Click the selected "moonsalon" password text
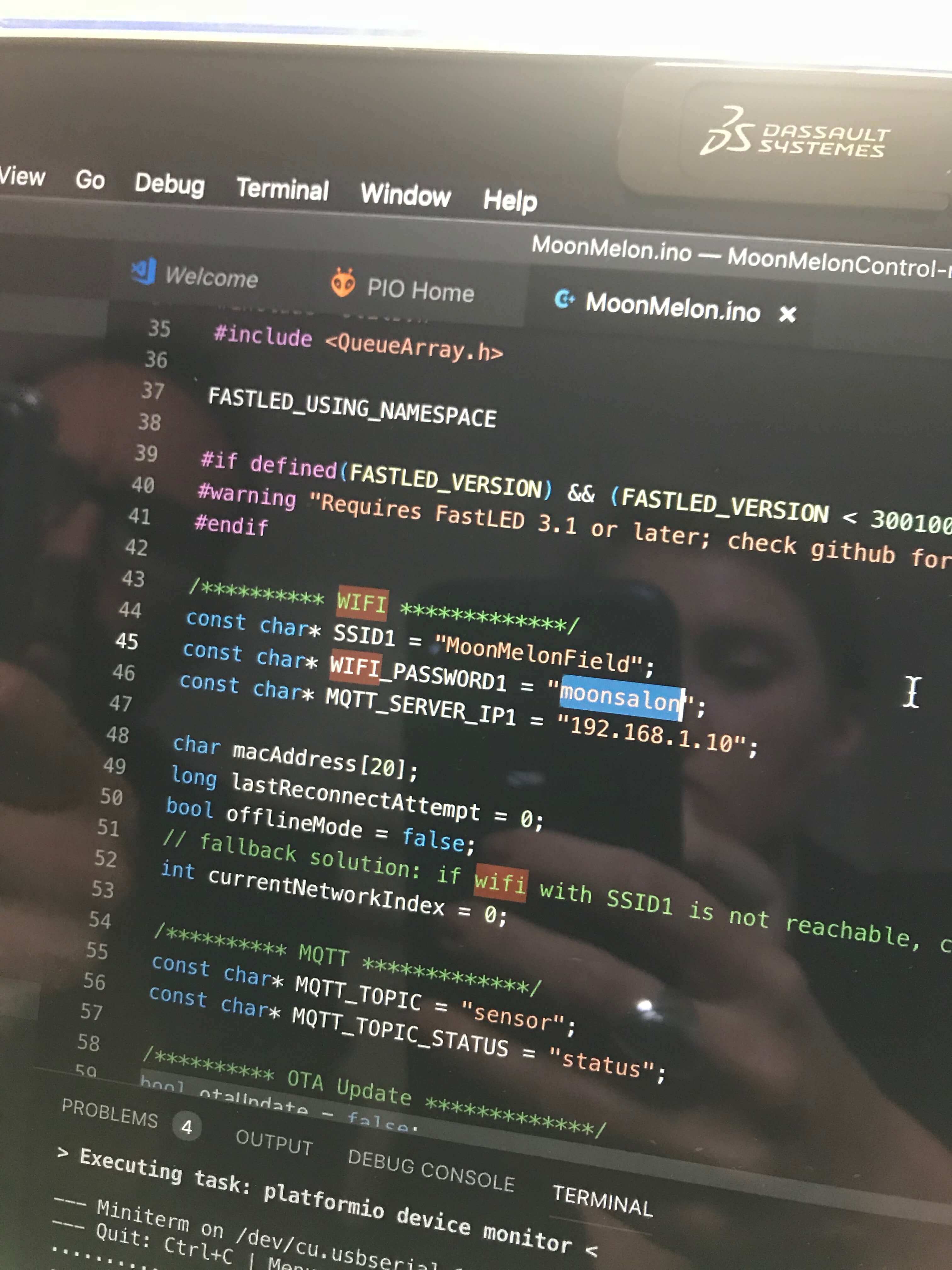Screen dimensions: 952x1270 (x=620, y=698)
